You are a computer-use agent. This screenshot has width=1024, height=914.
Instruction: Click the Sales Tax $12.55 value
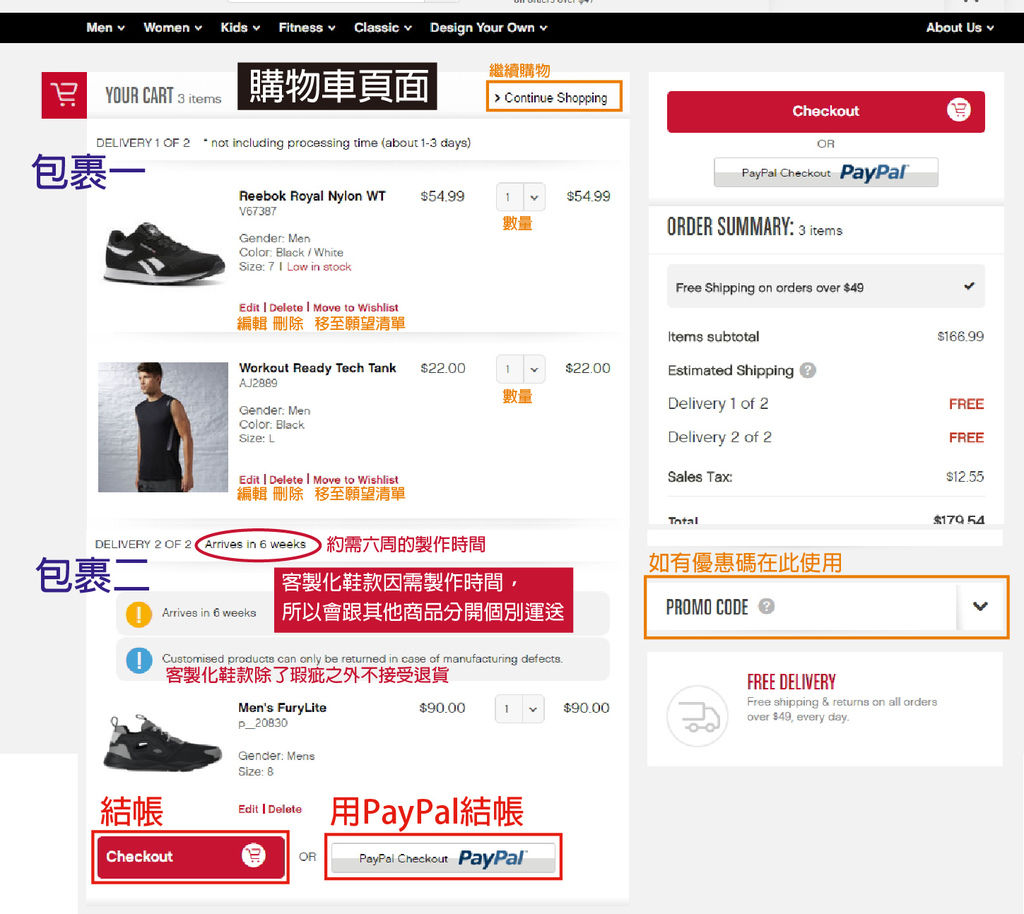coord(965,477)
